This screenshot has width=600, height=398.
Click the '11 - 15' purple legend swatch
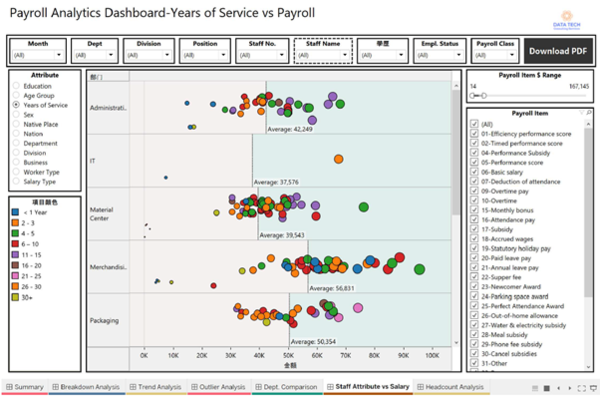[x=15, y=254]
